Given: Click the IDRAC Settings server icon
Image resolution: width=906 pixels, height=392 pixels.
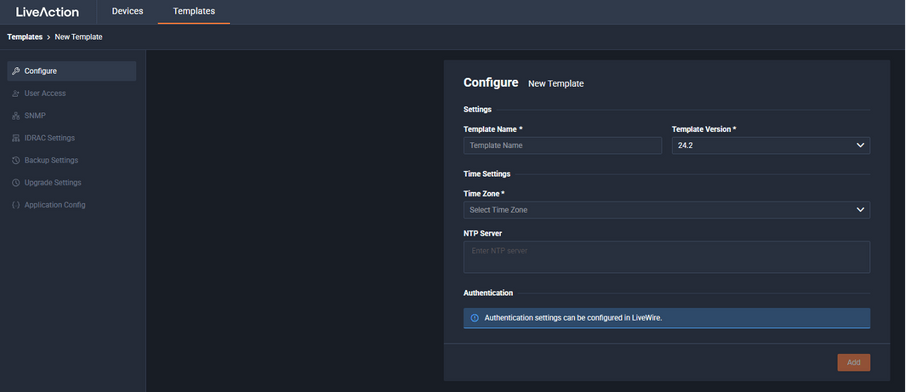Looking at the screenshot, I should [16, 138].
